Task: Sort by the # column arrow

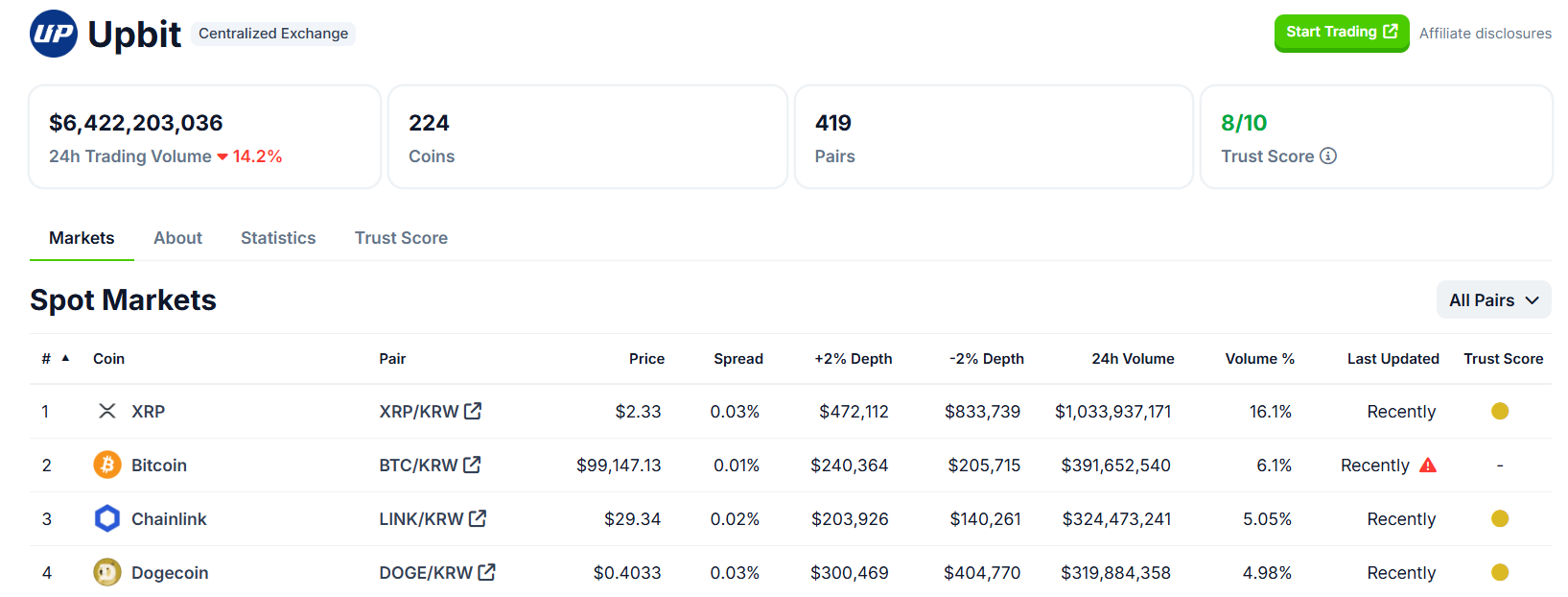Action: pos(65,358)
